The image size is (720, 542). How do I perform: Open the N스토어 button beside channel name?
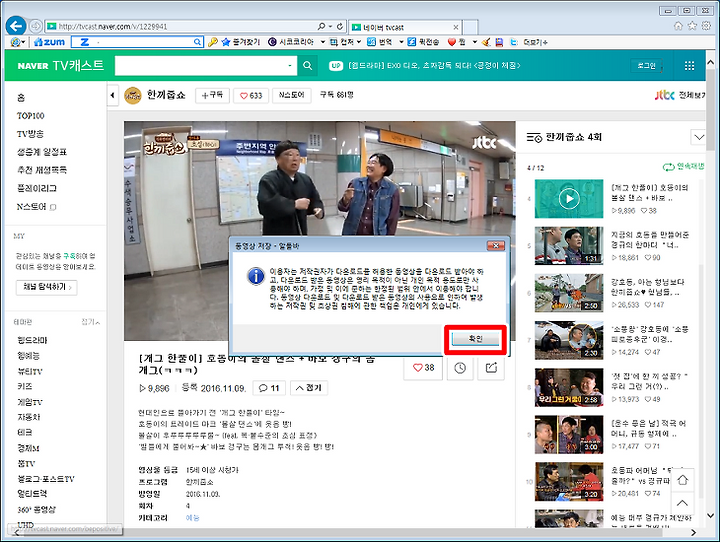point(292,96)
